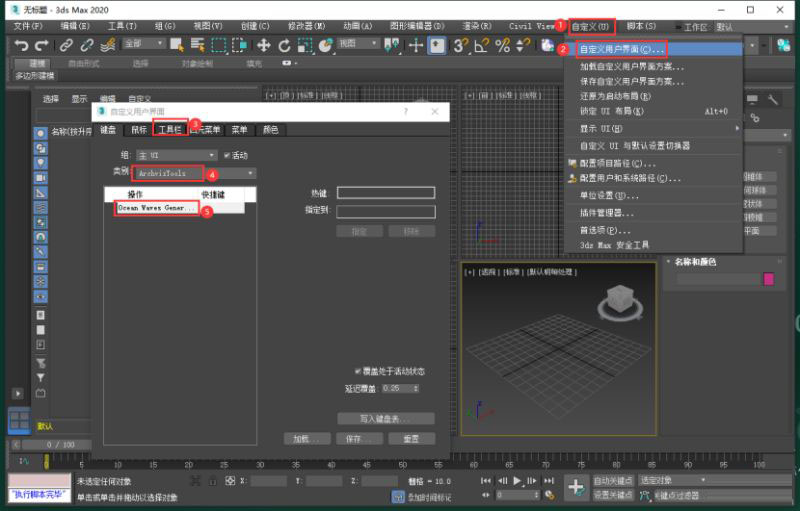The image size is (800, 511).
Task: Click into the 热键 input field
Action: click(x=386, y=193)
